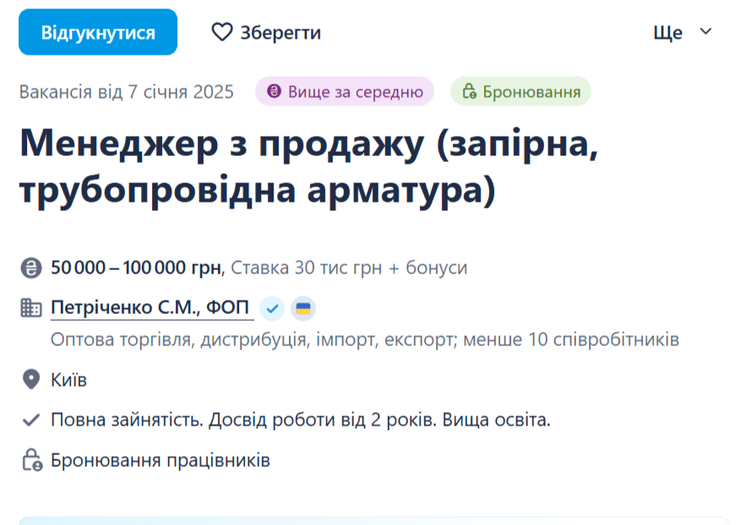The height and width of the screenshot is (525, 740).
Task: Click the employment checkmark icon
Action: 31,420
